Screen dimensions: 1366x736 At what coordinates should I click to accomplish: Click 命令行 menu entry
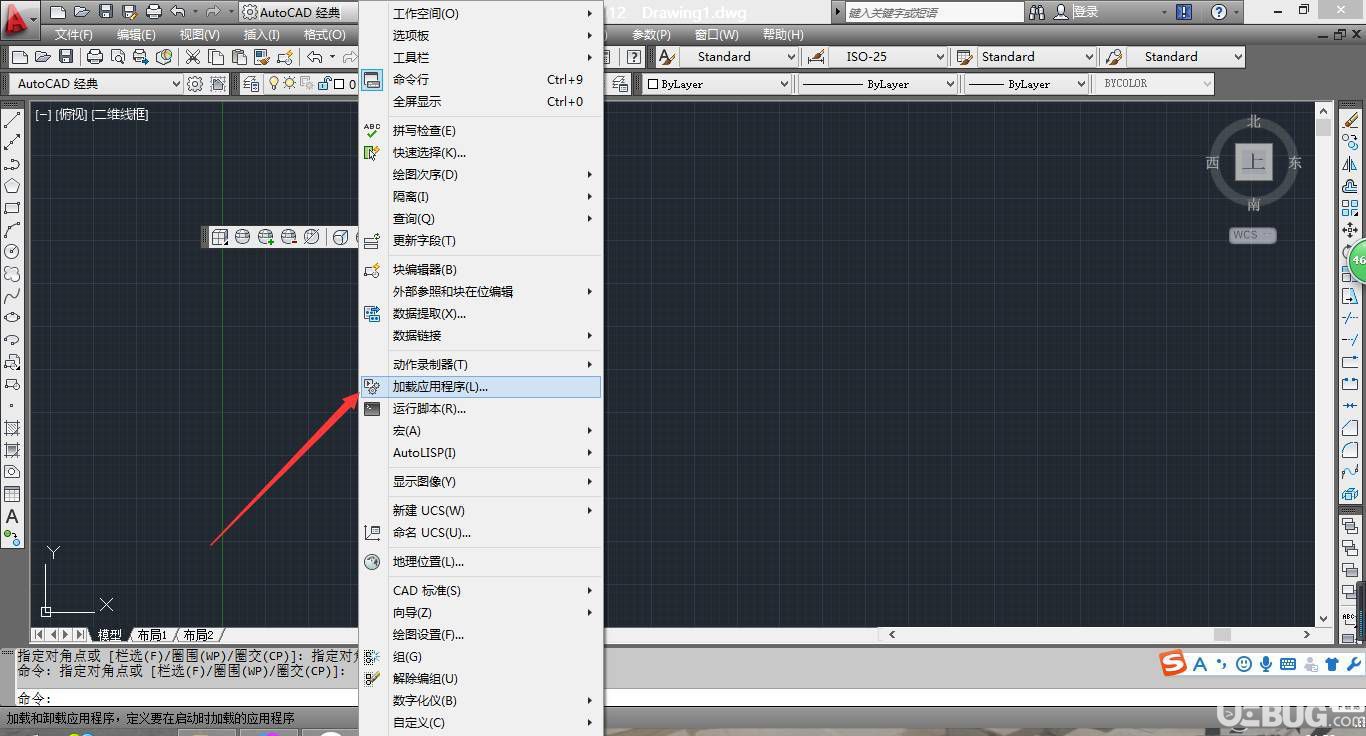coord(481,80)
